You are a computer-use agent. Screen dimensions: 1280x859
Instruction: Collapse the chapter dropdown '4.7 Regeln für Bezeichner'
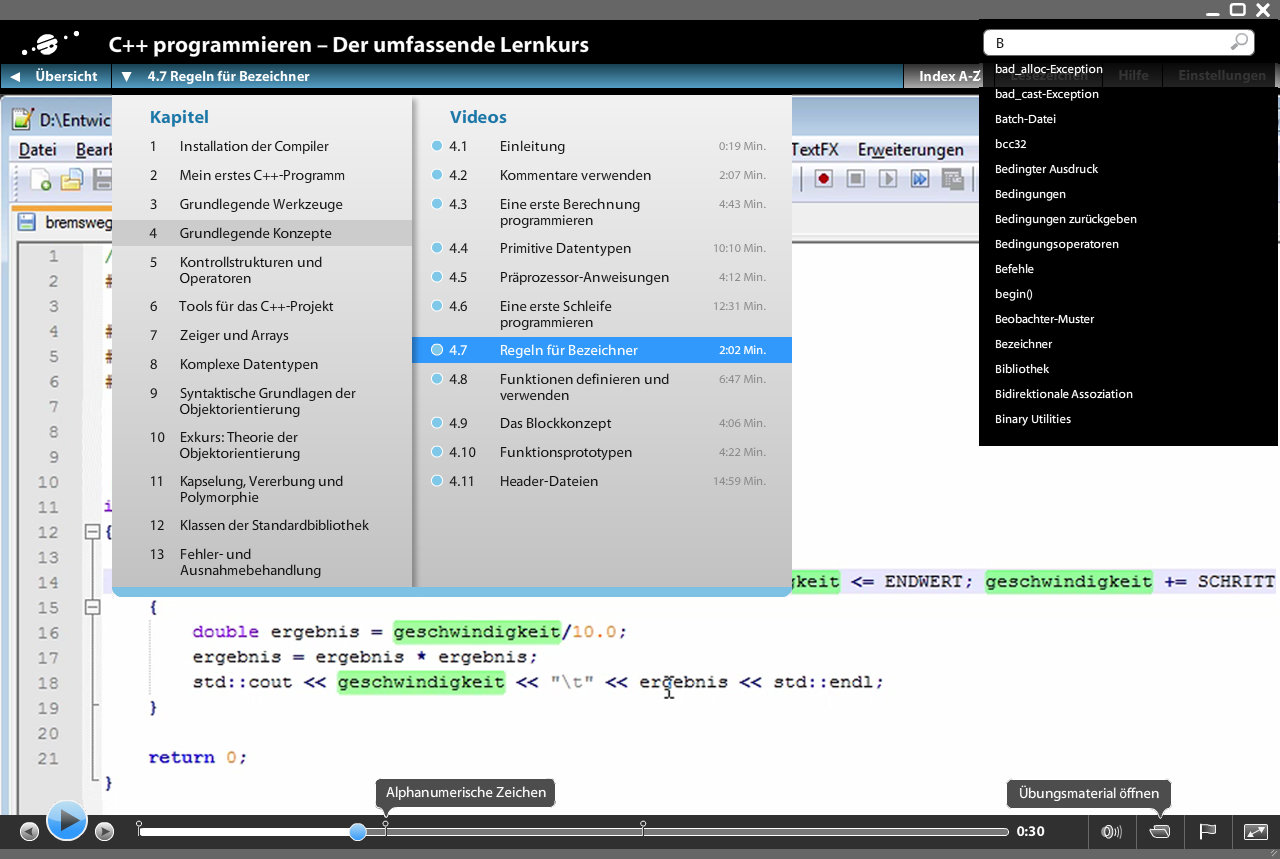(126, 76)
